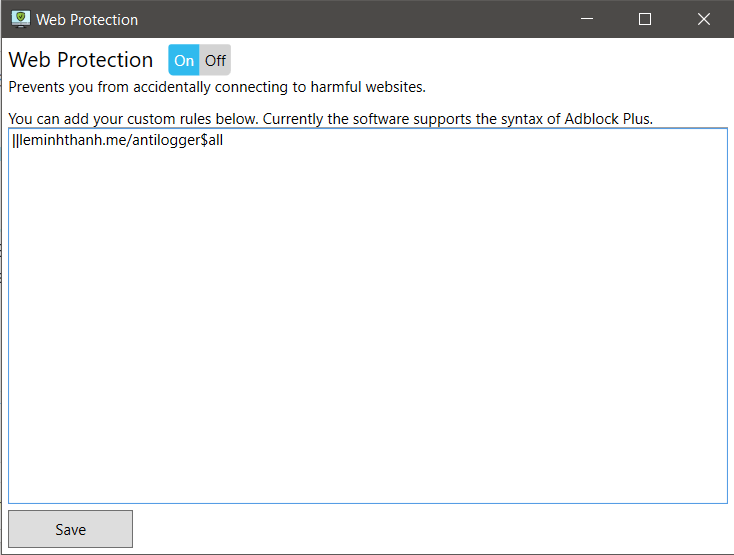Save the custom rules
Viewport: 734px width, 555px height.
(x=70, y=529)
